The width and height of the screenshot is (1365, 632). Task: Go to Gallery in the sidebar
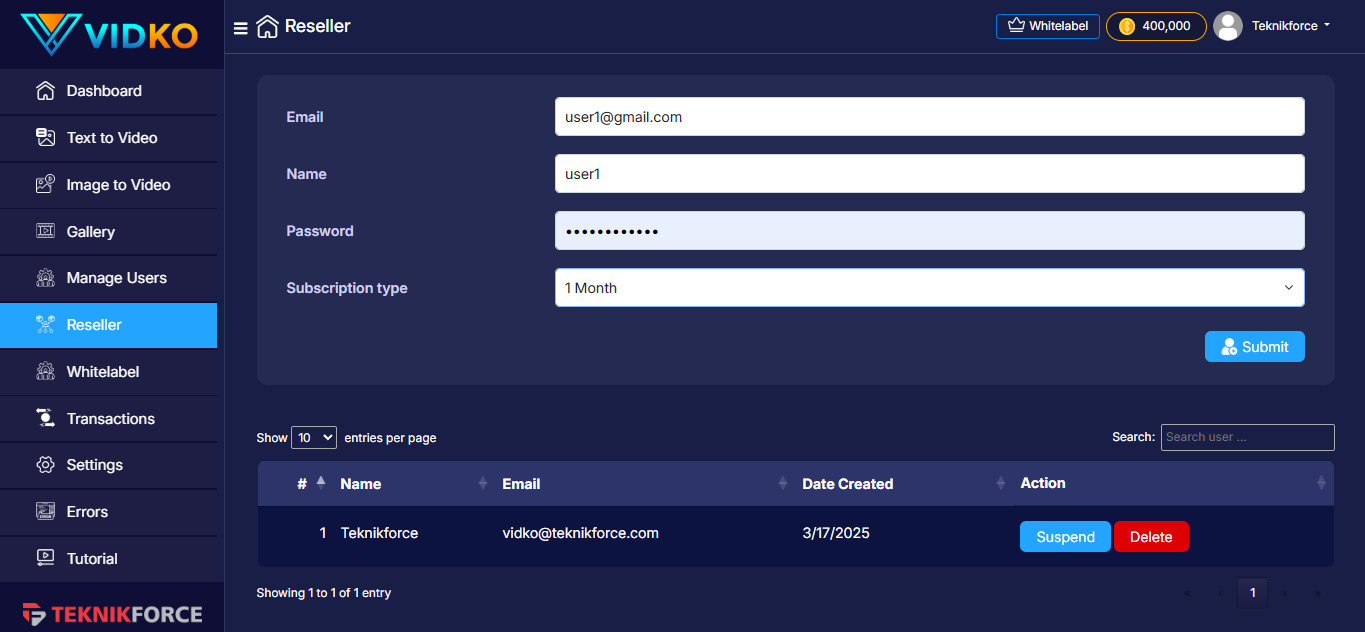90,232
